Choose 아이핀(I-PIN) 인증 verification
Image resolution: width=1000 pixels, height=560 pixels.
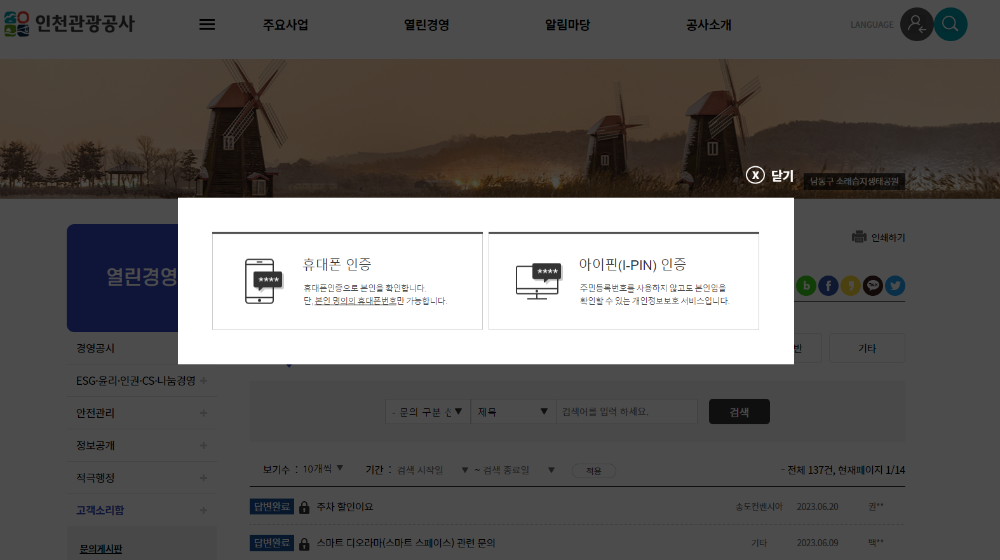point(623,281)
